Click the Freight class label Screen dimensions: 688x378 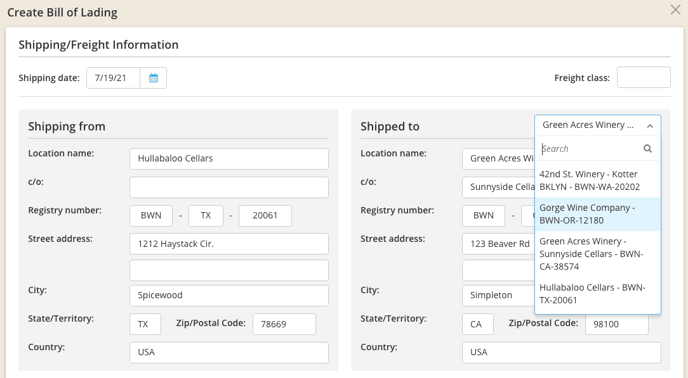point(582,78)
